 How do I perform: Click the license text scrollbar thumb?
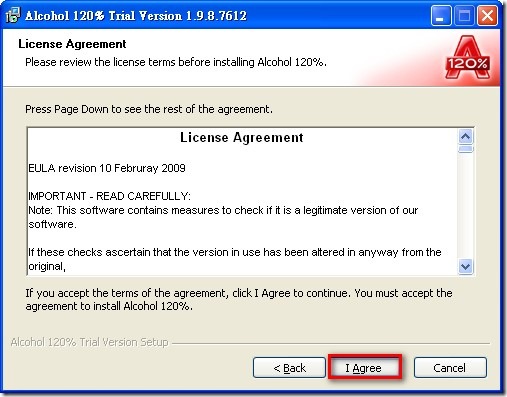[465, 149]
